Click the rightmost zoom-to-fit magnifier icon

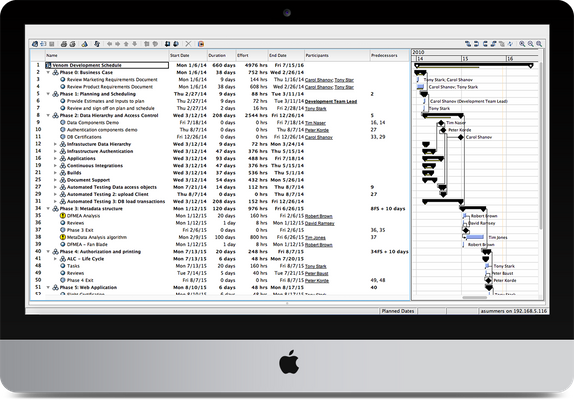(x=539, y=44)
